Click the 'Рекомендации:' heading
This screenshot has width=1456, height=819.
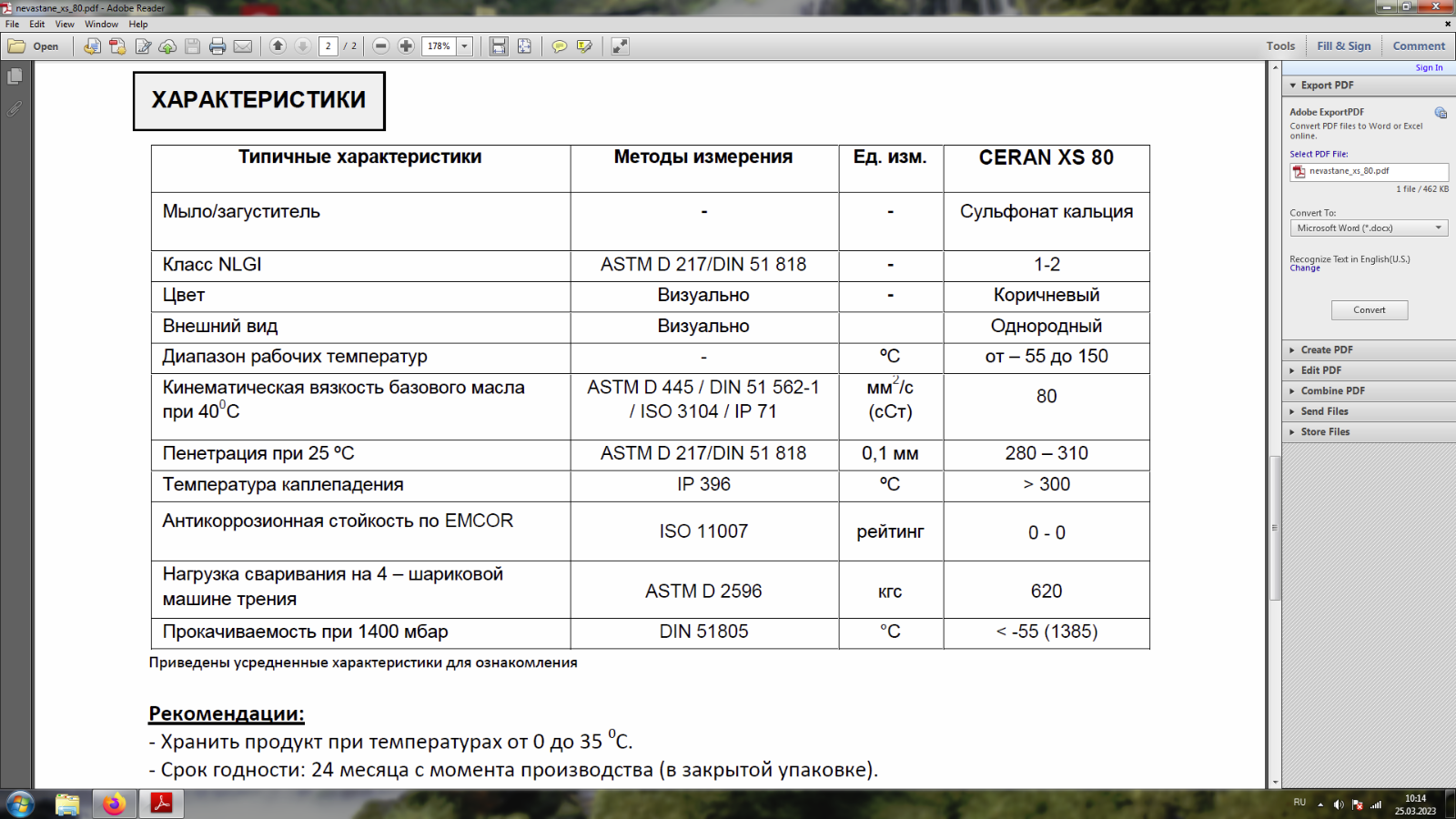227,713
